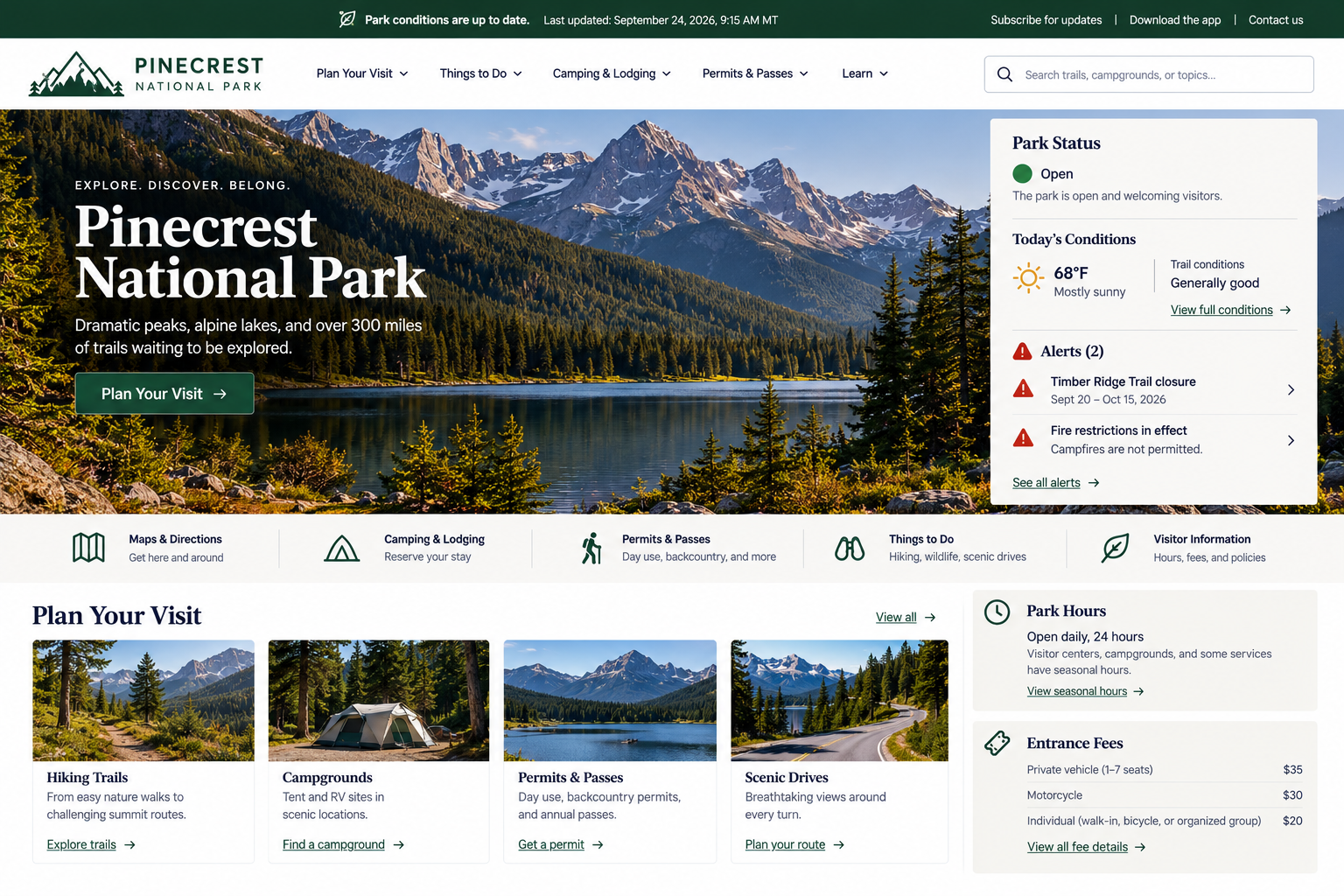Open the Camping & Lodging dropdown
This screenshot has height=896, width=1344.
coord(612,73)
